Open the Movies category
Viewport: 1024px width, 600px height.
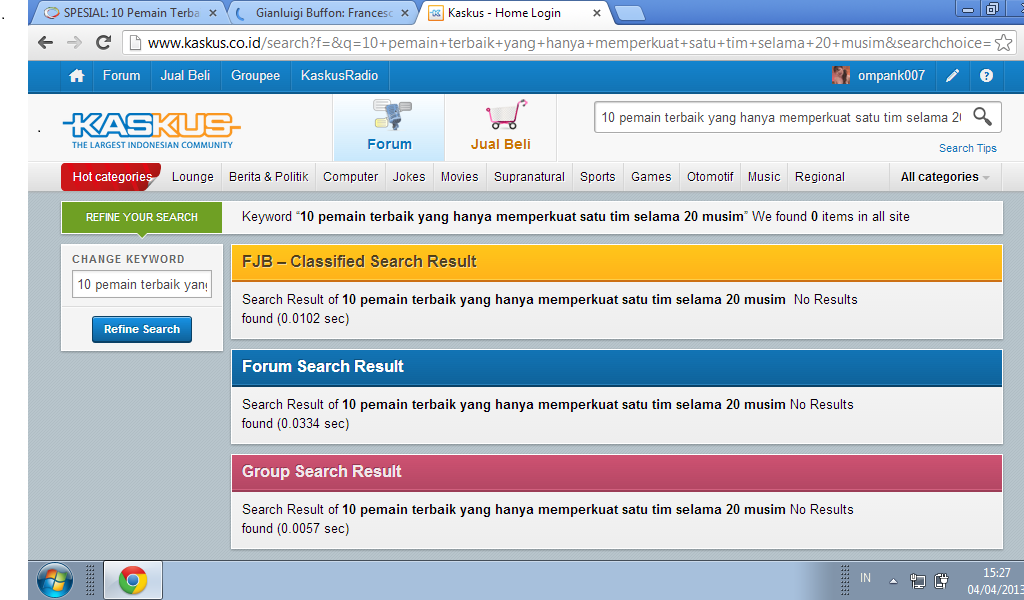click(459, 177)
